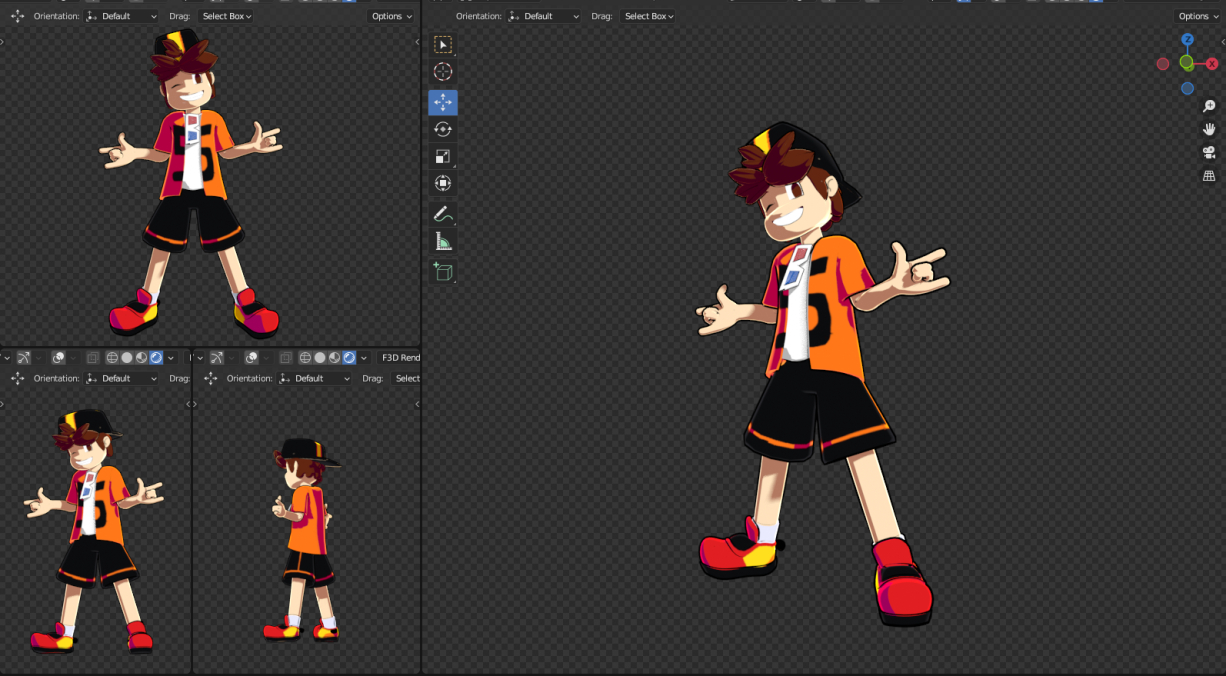Click the Move tool in toolbar

443,102
